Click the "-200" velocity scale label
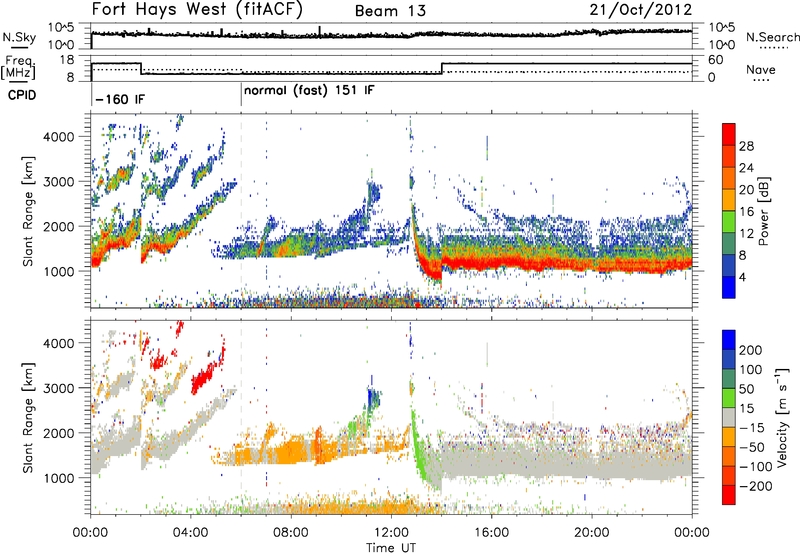The image size is (800, 554). [x=756, y=486]
